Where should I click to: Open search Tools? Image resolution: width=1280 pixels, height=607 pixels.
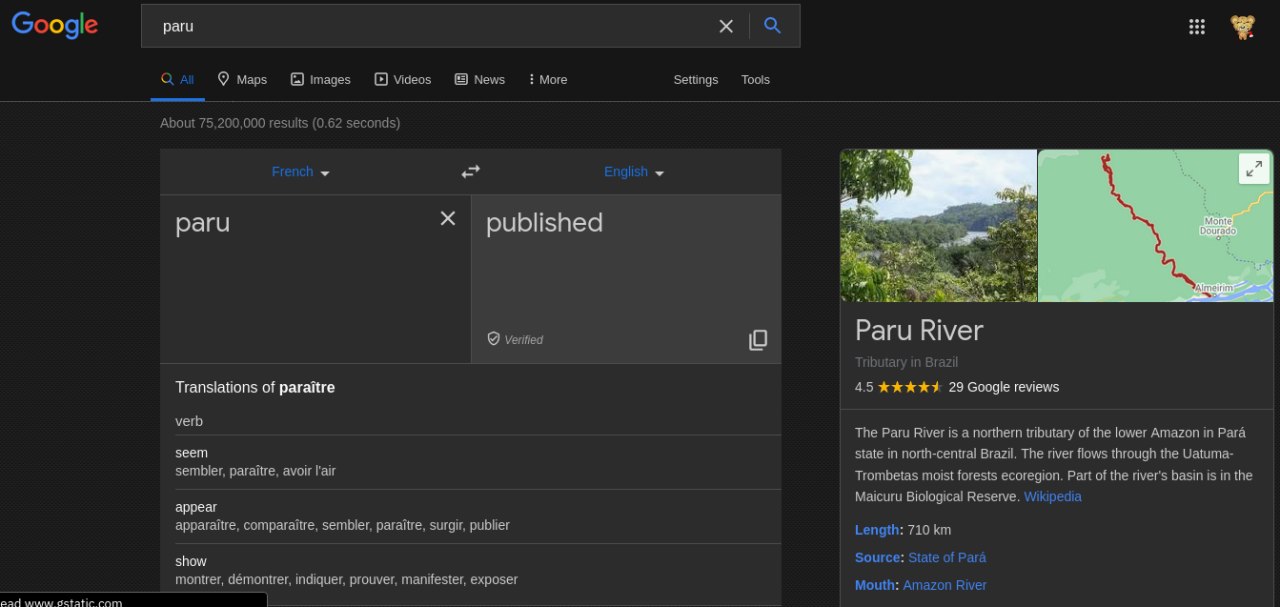[x=755, y=80]
